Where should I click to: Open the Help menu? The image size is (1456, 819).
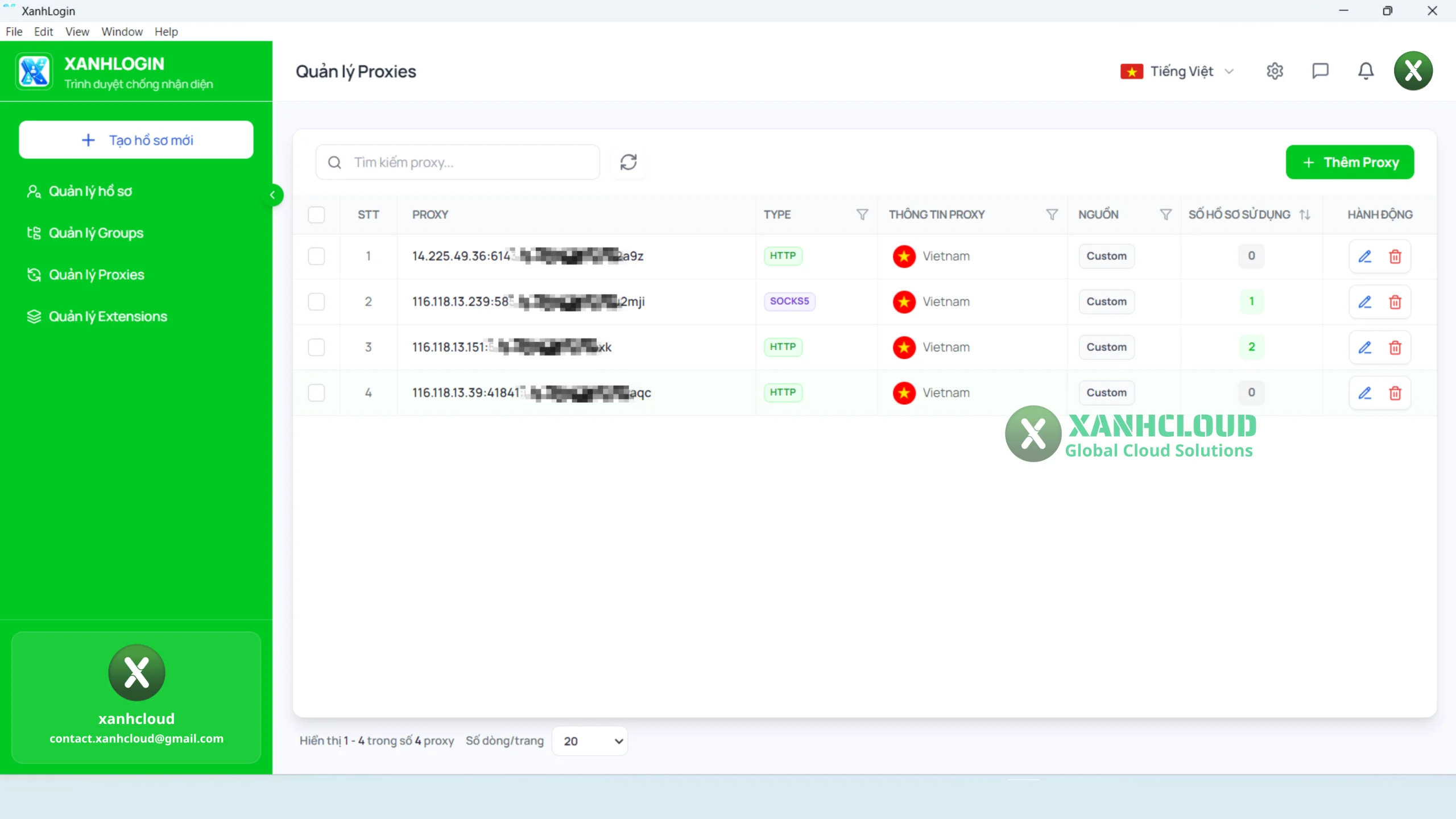coord(166,32)
